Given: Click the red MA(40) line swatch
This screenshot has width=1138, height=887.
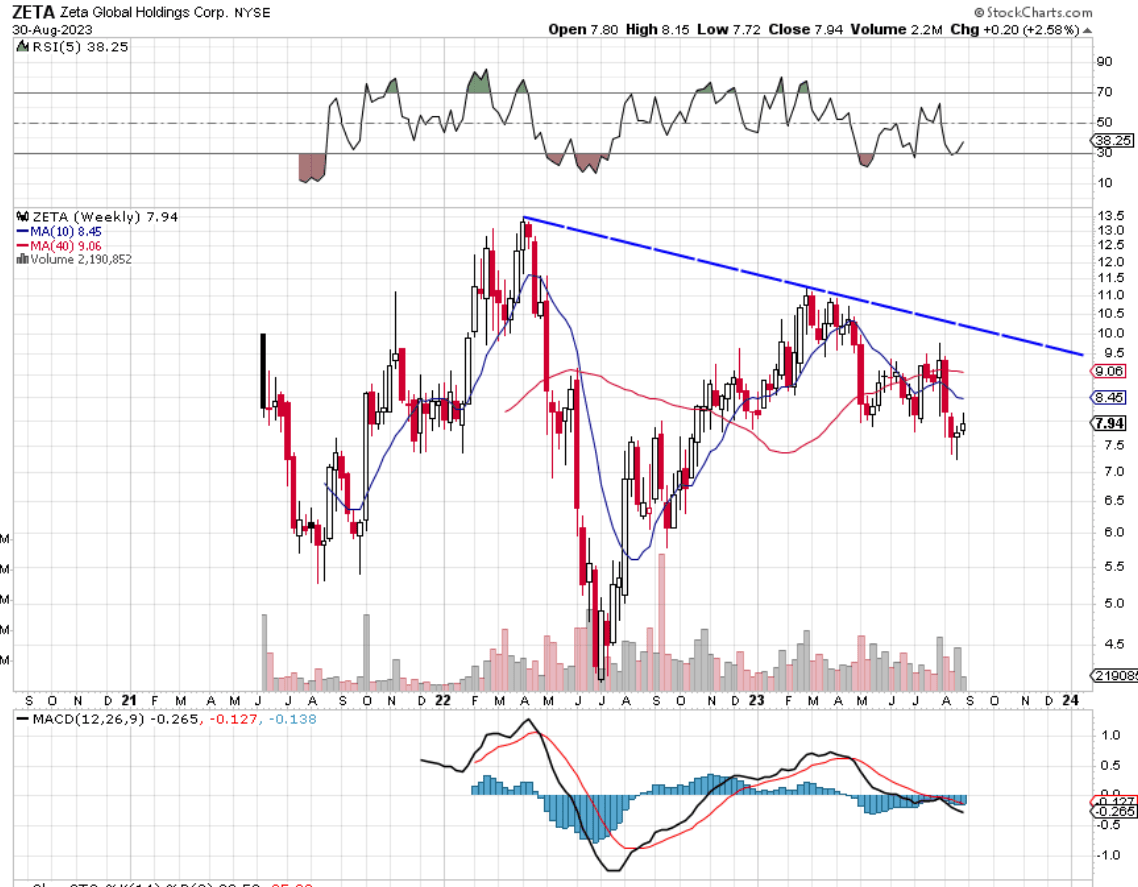Looking at the screenshot, I should [22, 246].
